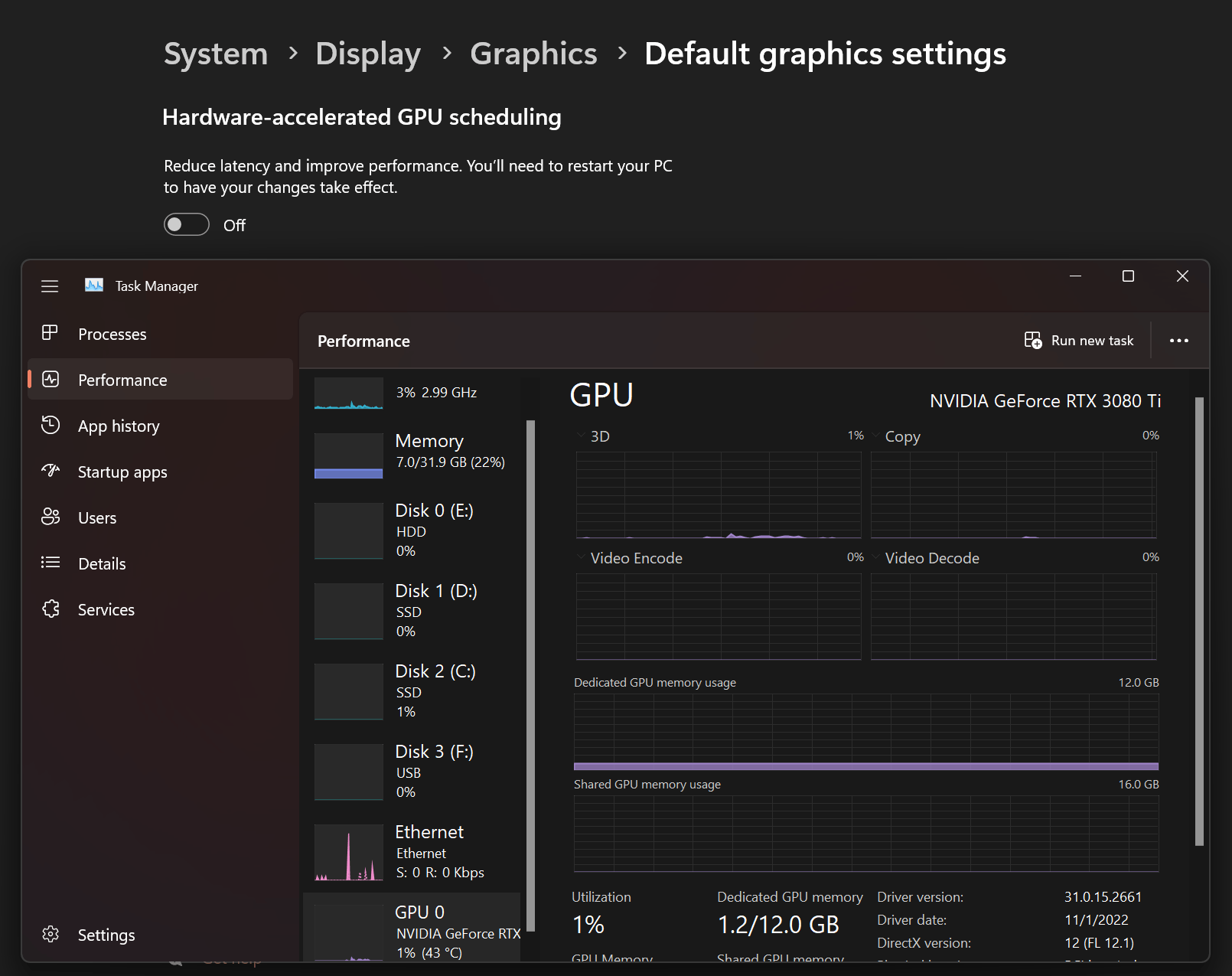1232x976 pixels.
Task: Open Task Manager Settings label
Action: coord(106,935)
